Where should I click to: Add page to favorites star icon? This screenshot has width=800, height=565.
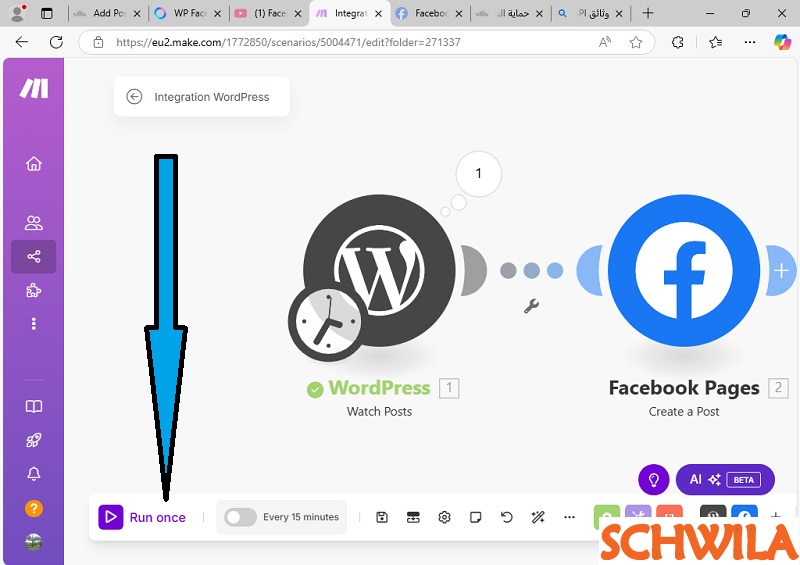click(x=635, y=42)
